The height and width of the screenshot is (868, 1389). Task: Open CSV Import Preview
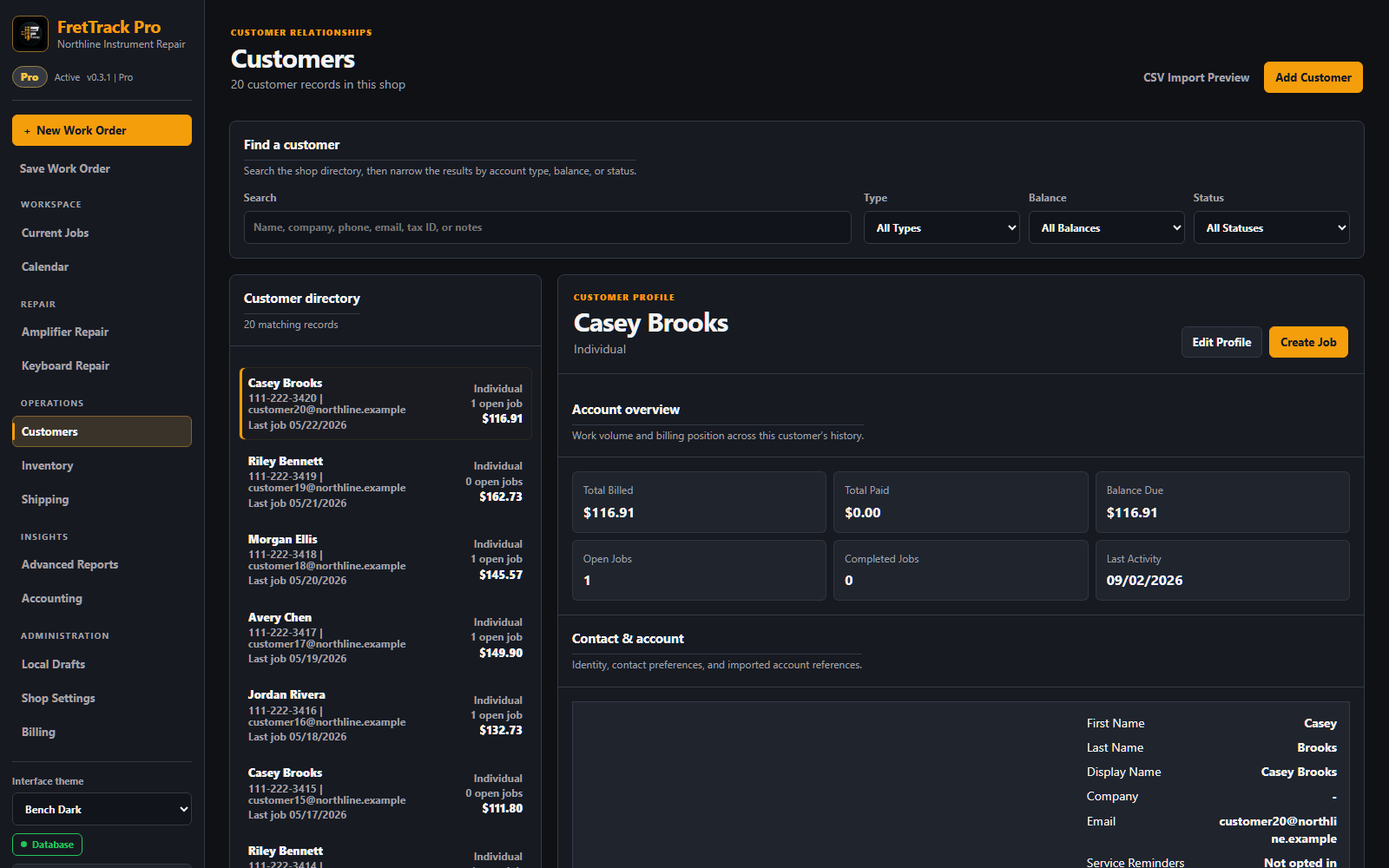tap(1195, 77)
